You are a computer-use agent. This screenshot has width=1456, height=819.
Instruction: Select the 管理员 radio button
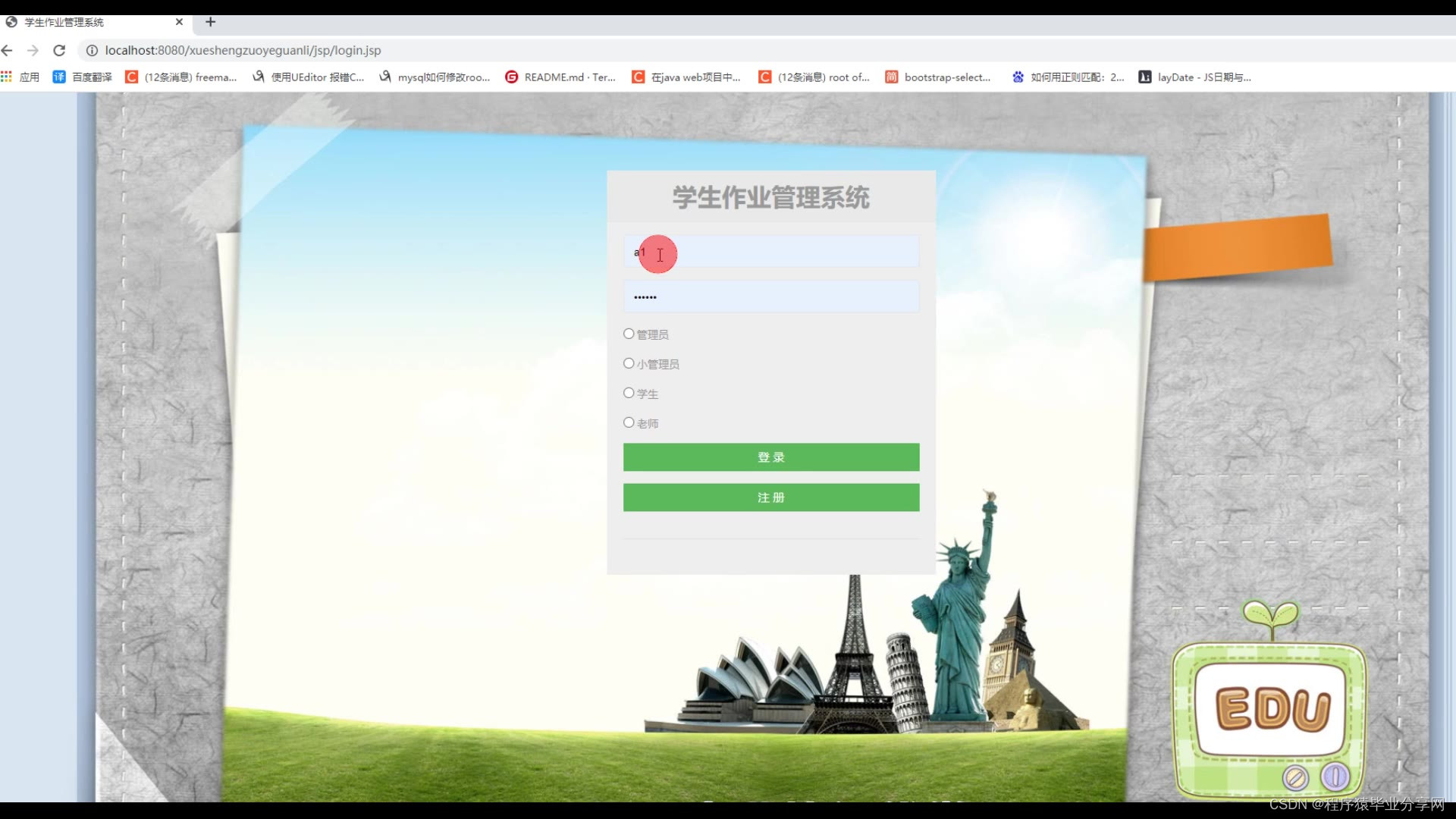(629, 334)
